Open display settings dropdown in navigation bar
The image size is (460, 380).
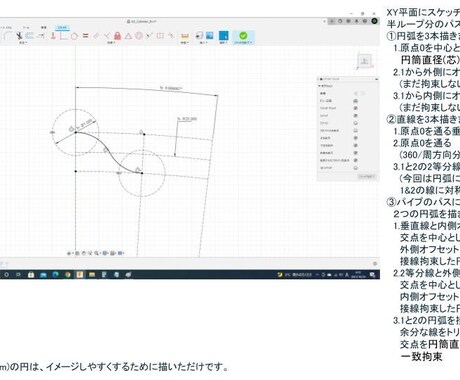pos(105,253)
